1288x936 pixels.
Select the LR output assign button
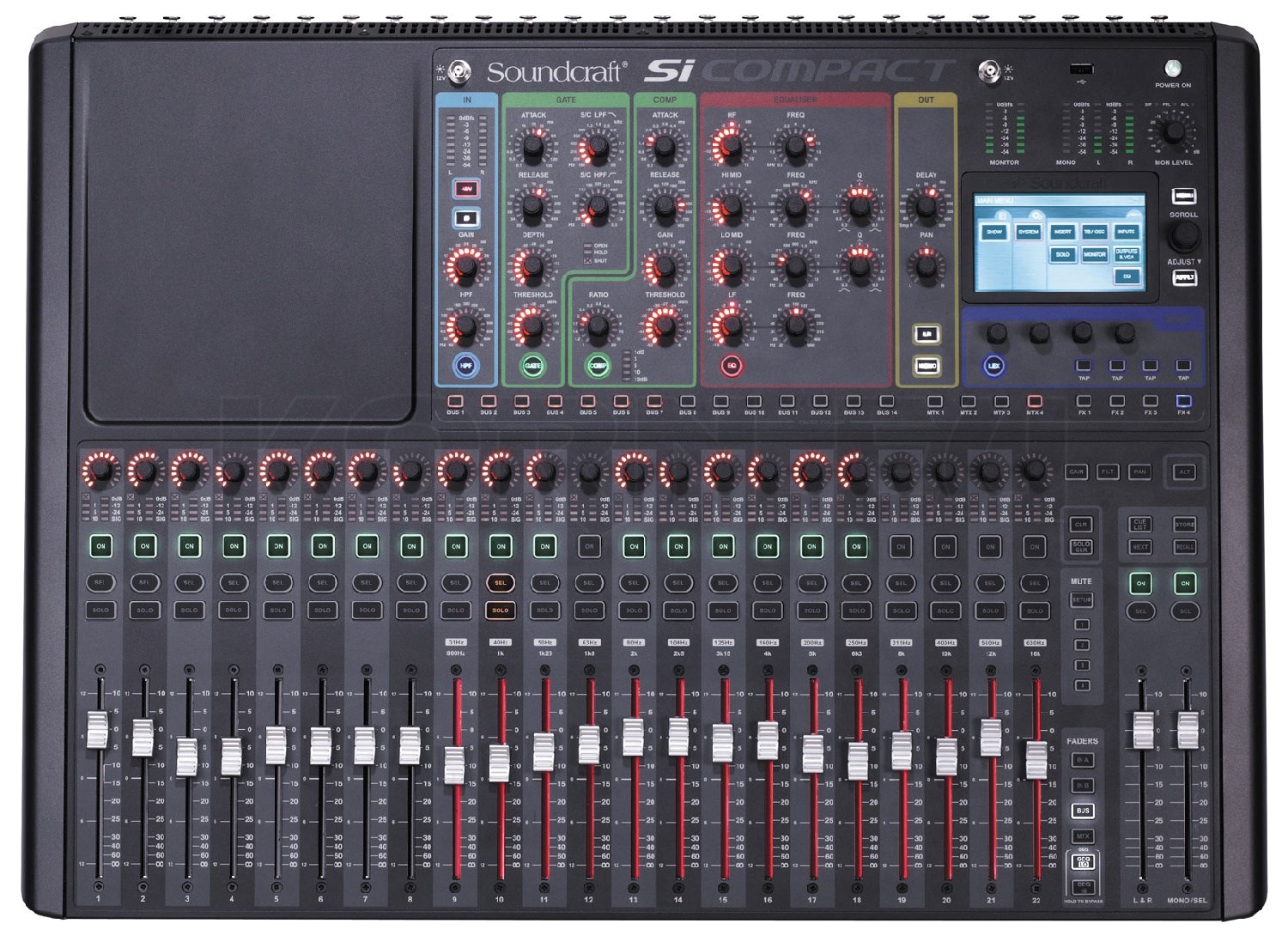[927, 333]
